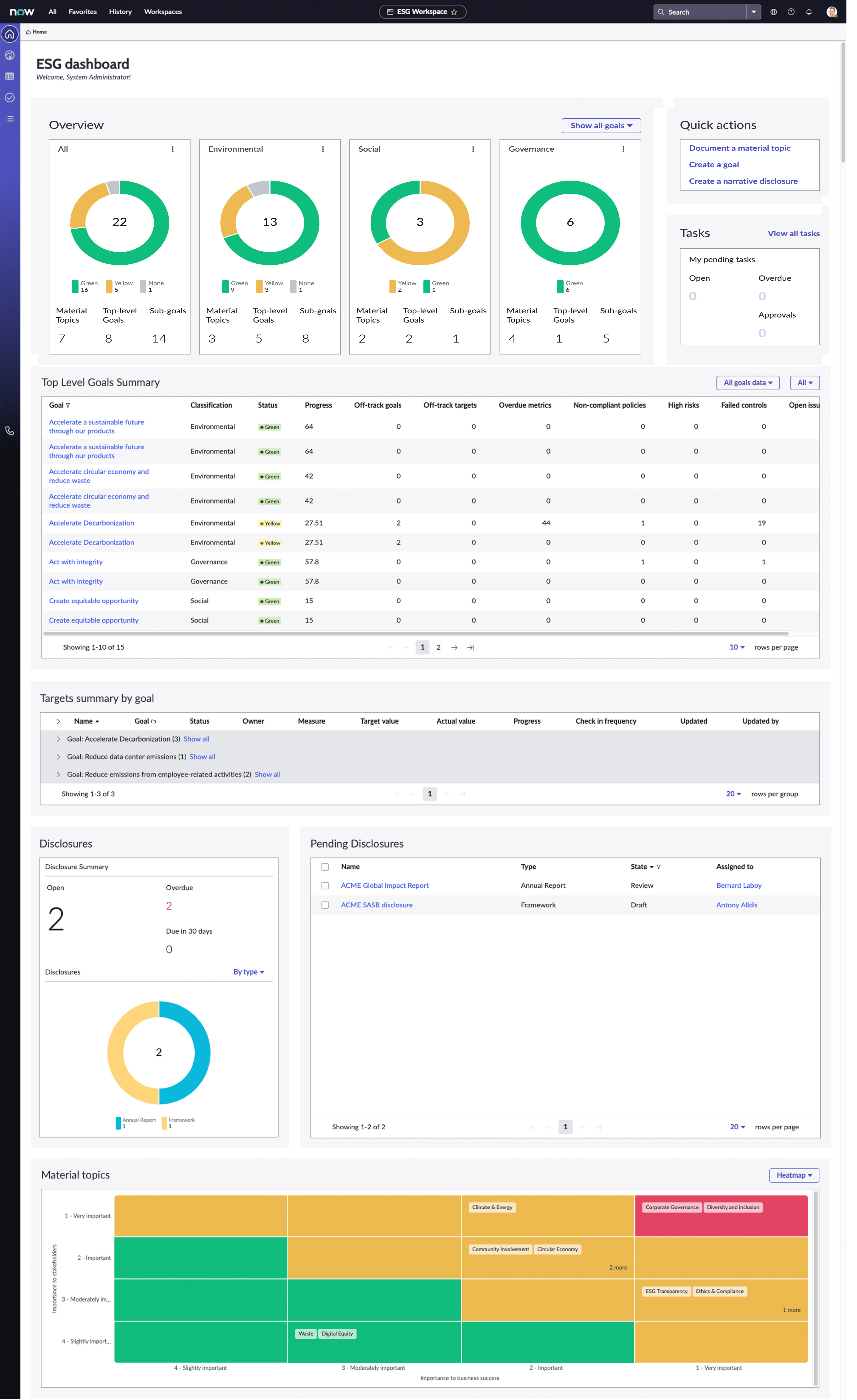
Task: Open the Workspaces menu
Action: (163, 12)
